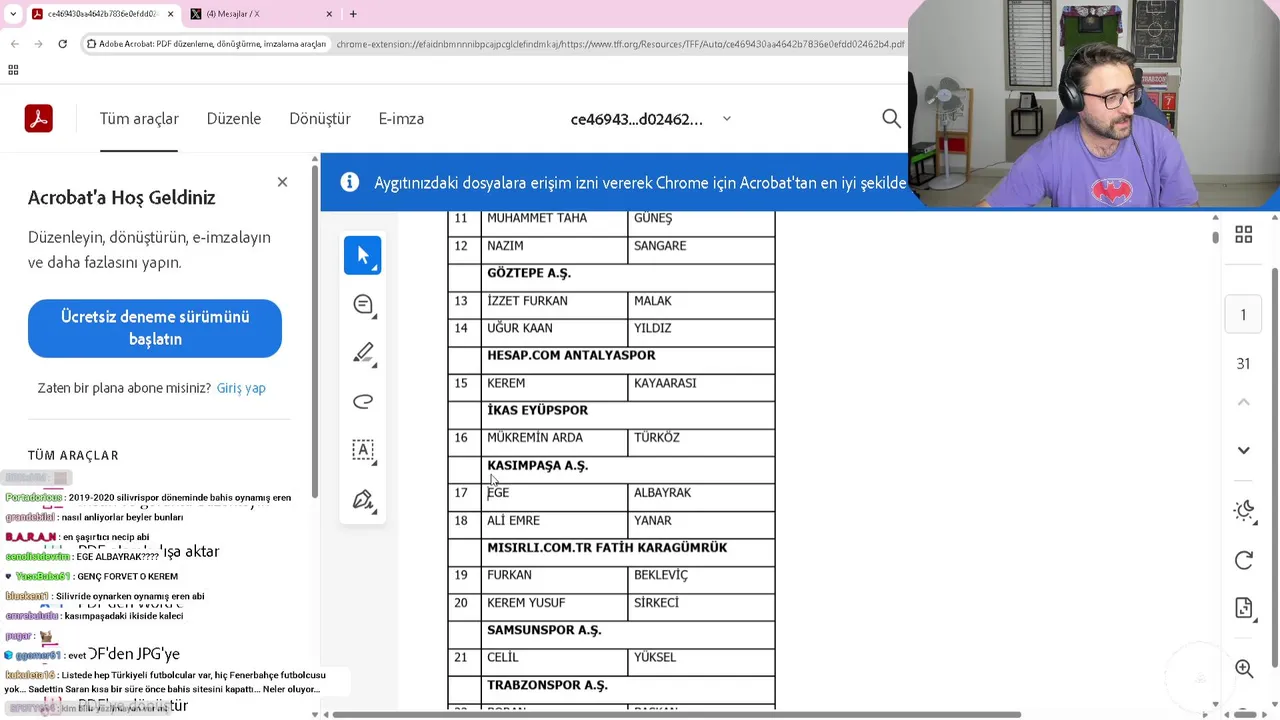Open a new browser tab
Viewport: 1280px width, 720px height.
(353, 14)
